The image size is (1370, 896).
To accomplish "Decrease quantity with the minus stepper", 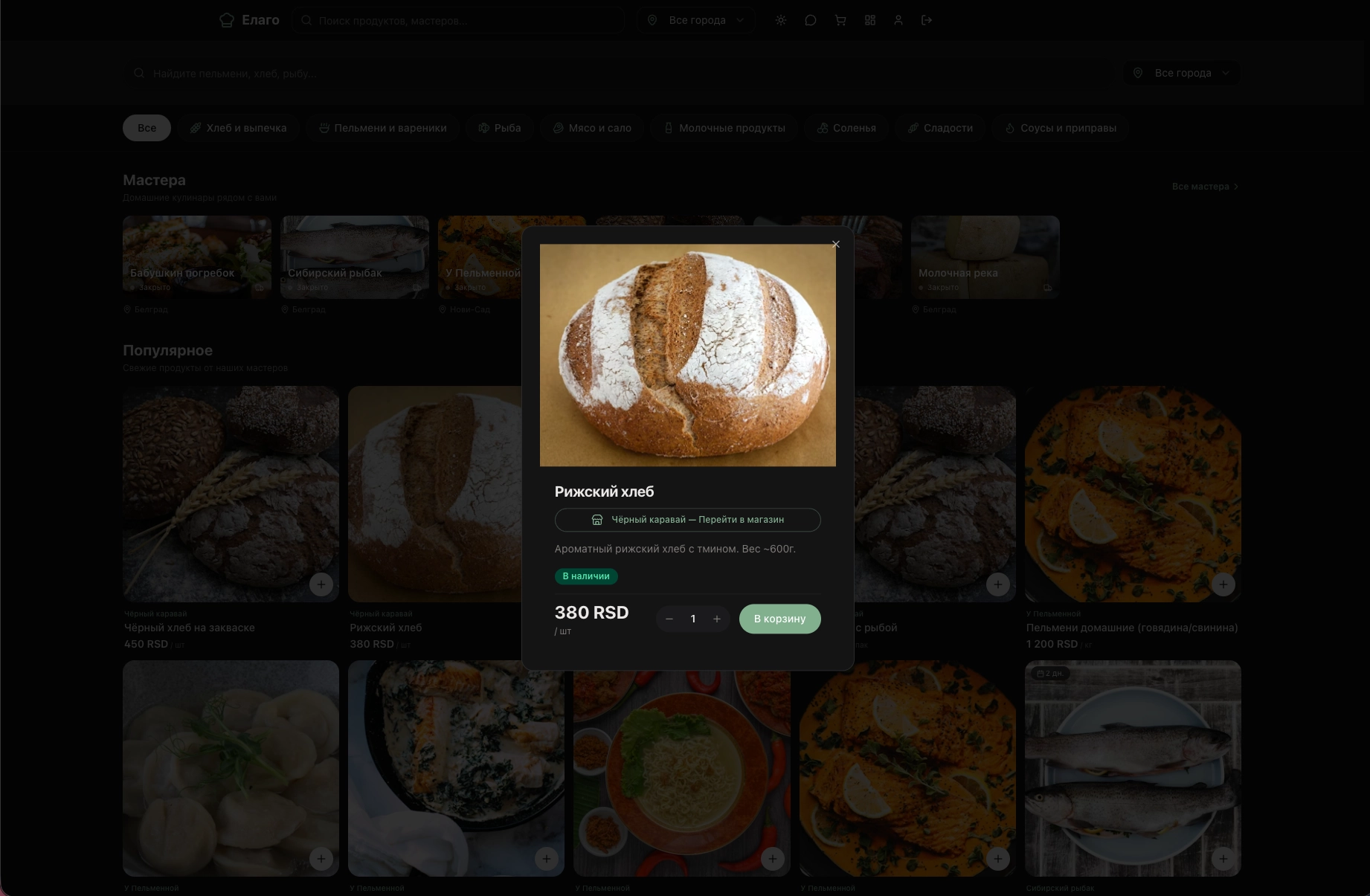I will pyautogui.click(x=669, y=619).
